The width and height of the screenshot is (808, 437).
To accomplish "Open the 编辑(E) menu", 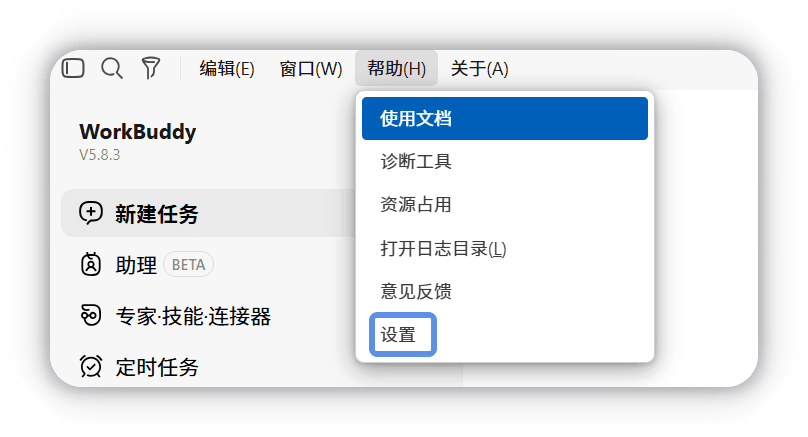I will tap(227, 69).
